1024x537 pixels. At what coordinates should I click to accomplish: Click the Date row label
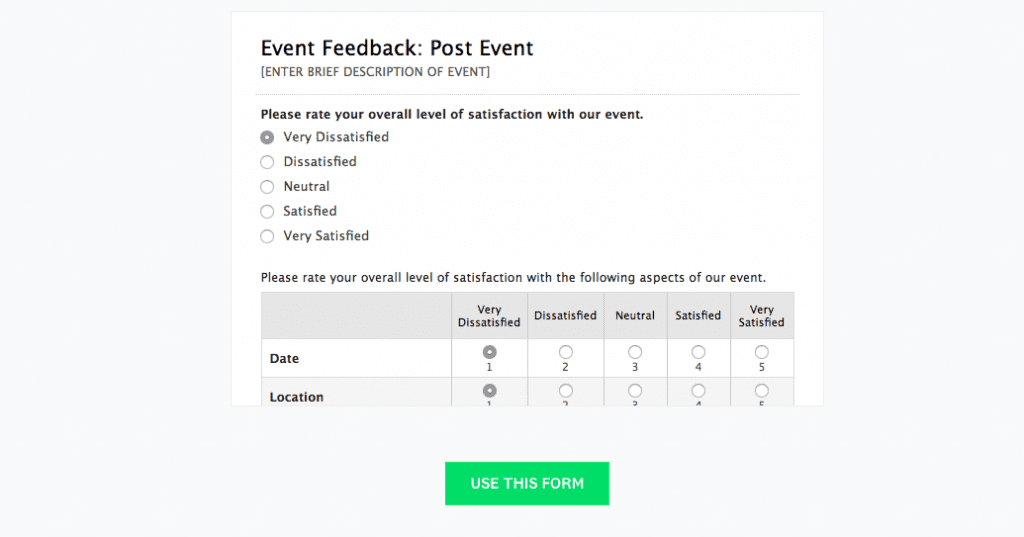(x=284, y=359)
